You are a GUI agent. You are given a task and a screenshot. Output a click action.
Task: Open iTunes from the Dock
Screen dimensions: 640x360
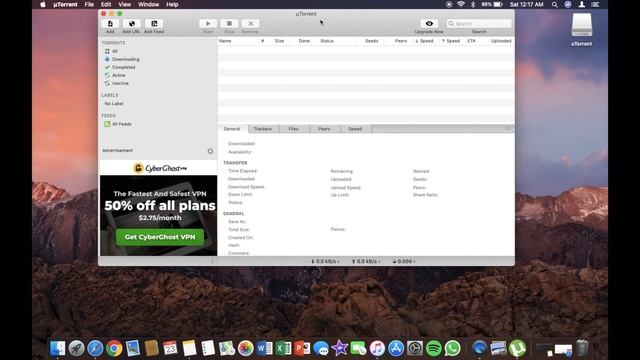tap(377, 348)
